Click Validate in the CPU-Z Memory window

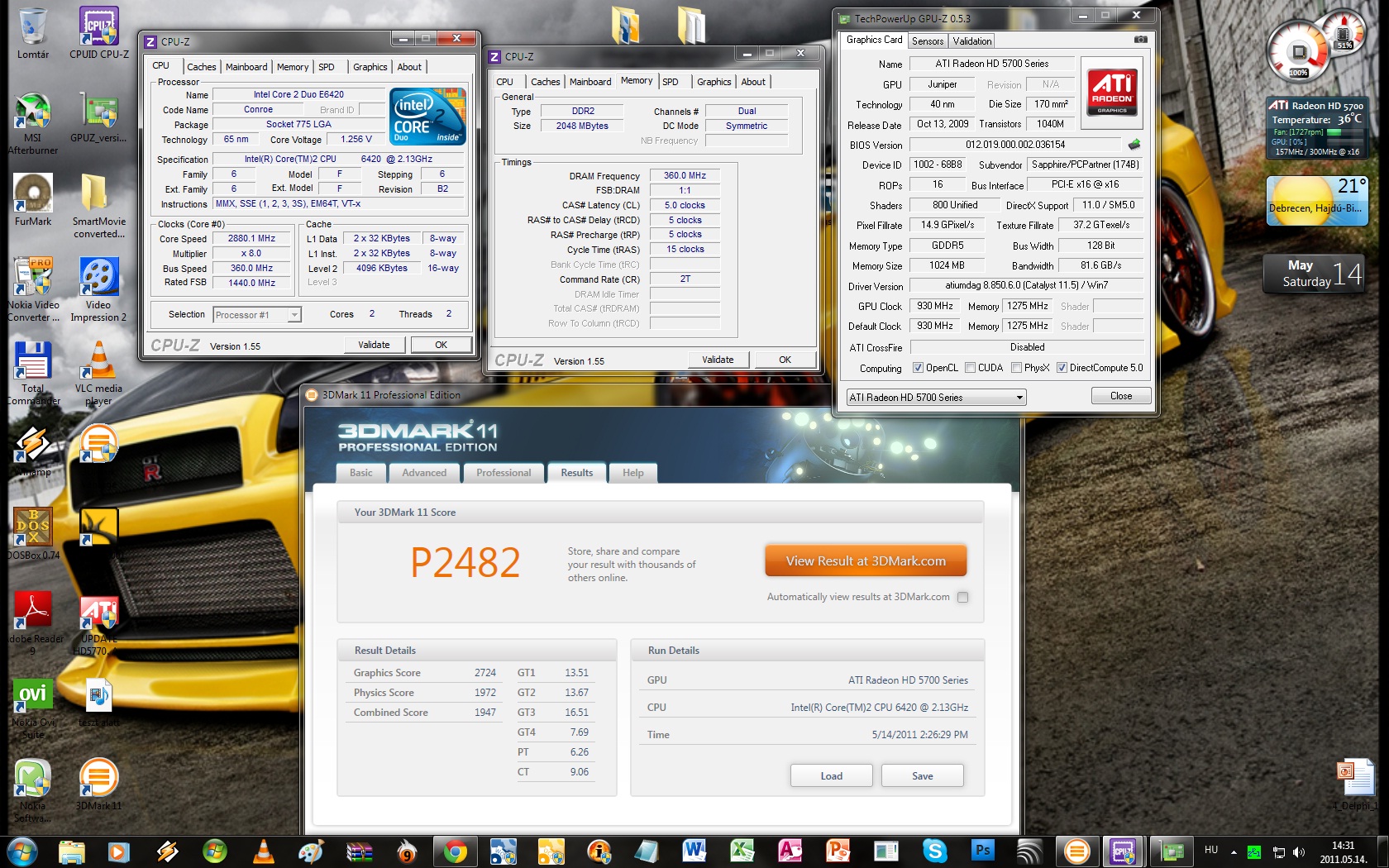[718, 360]
